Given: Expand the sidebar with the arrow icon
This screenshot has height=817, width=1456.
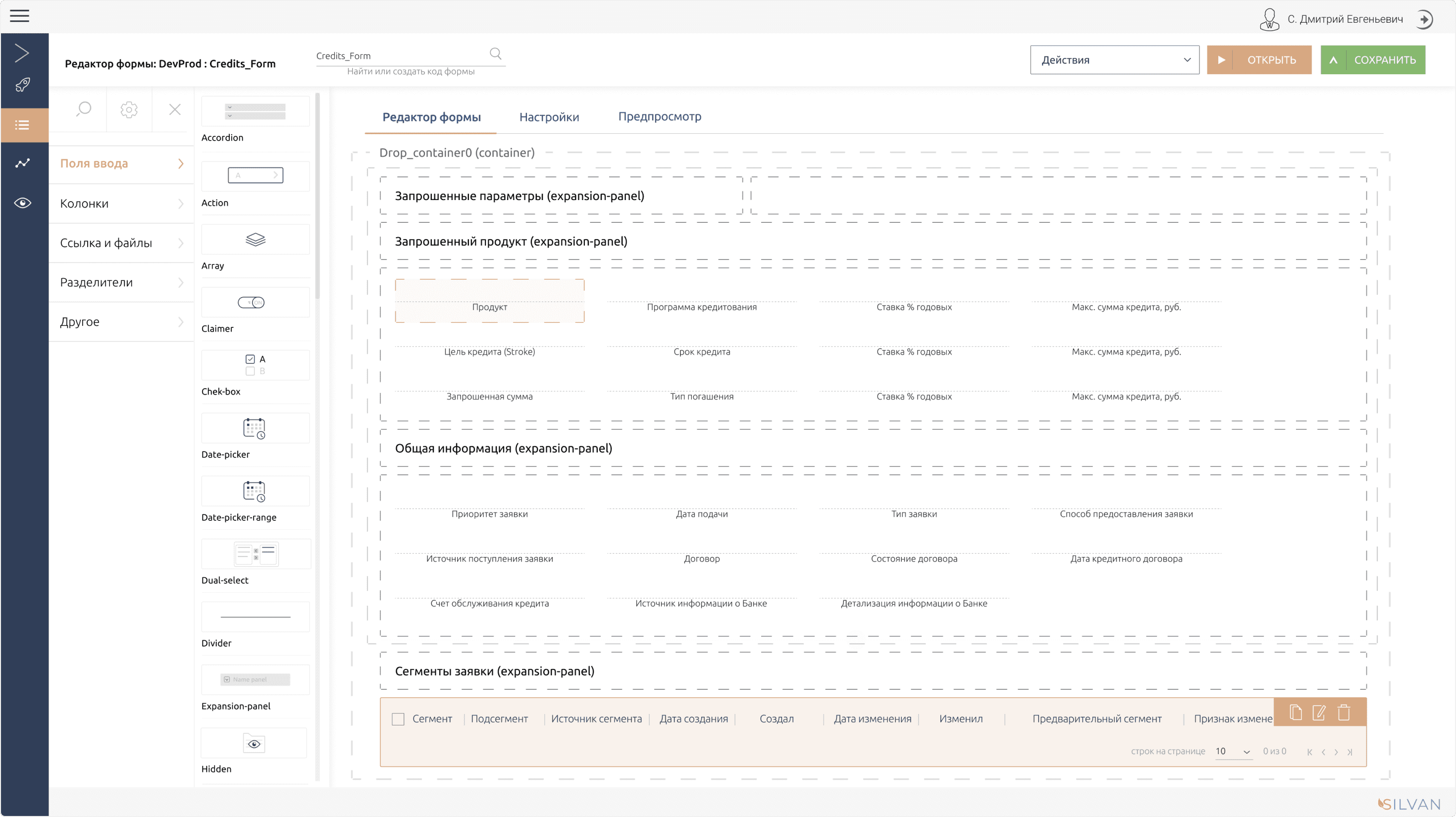Looking at the screenshot, I should [21, 53].
